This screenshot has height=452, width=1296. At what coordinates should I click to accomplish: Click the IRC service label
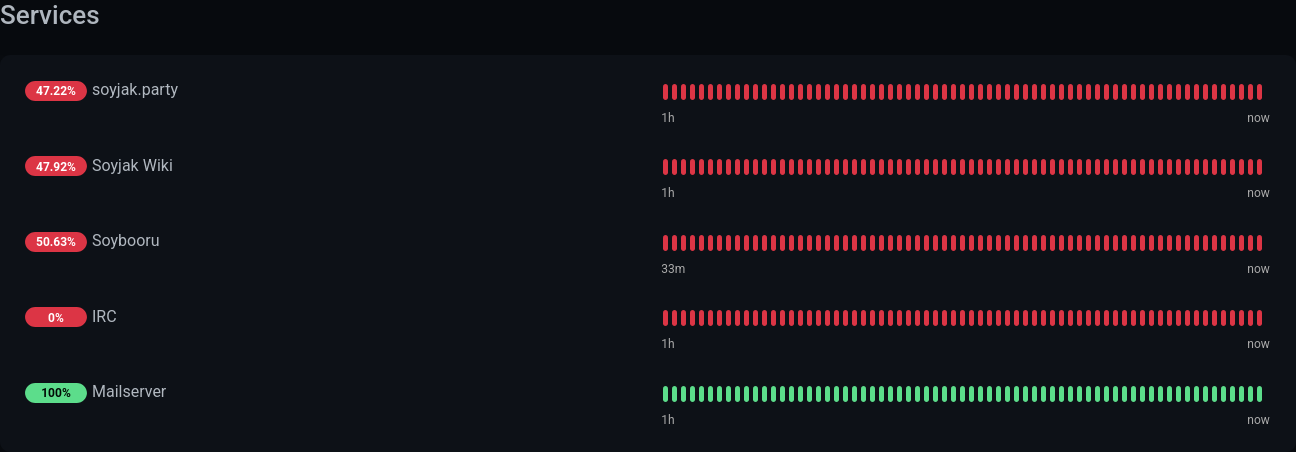pos(104,317)
